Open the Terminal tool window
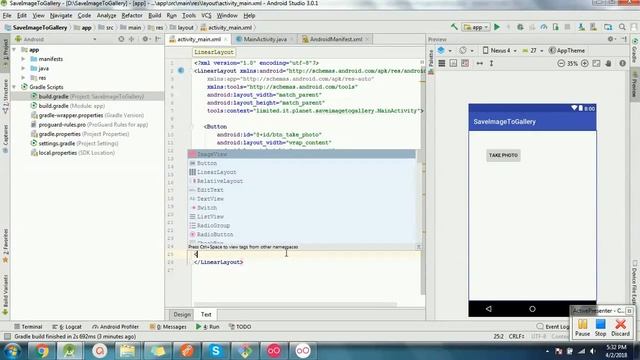This screenshot has width=640, height=360. pyautogui.click(x=28, y=327)
